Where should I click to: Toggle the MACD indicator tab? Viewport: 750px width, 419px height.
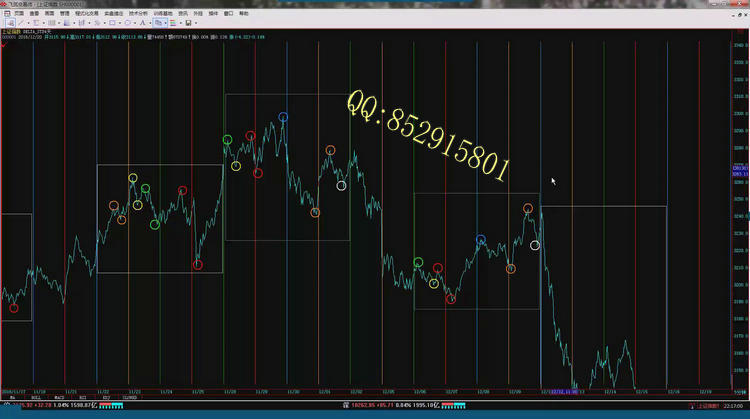pos(59,397)
